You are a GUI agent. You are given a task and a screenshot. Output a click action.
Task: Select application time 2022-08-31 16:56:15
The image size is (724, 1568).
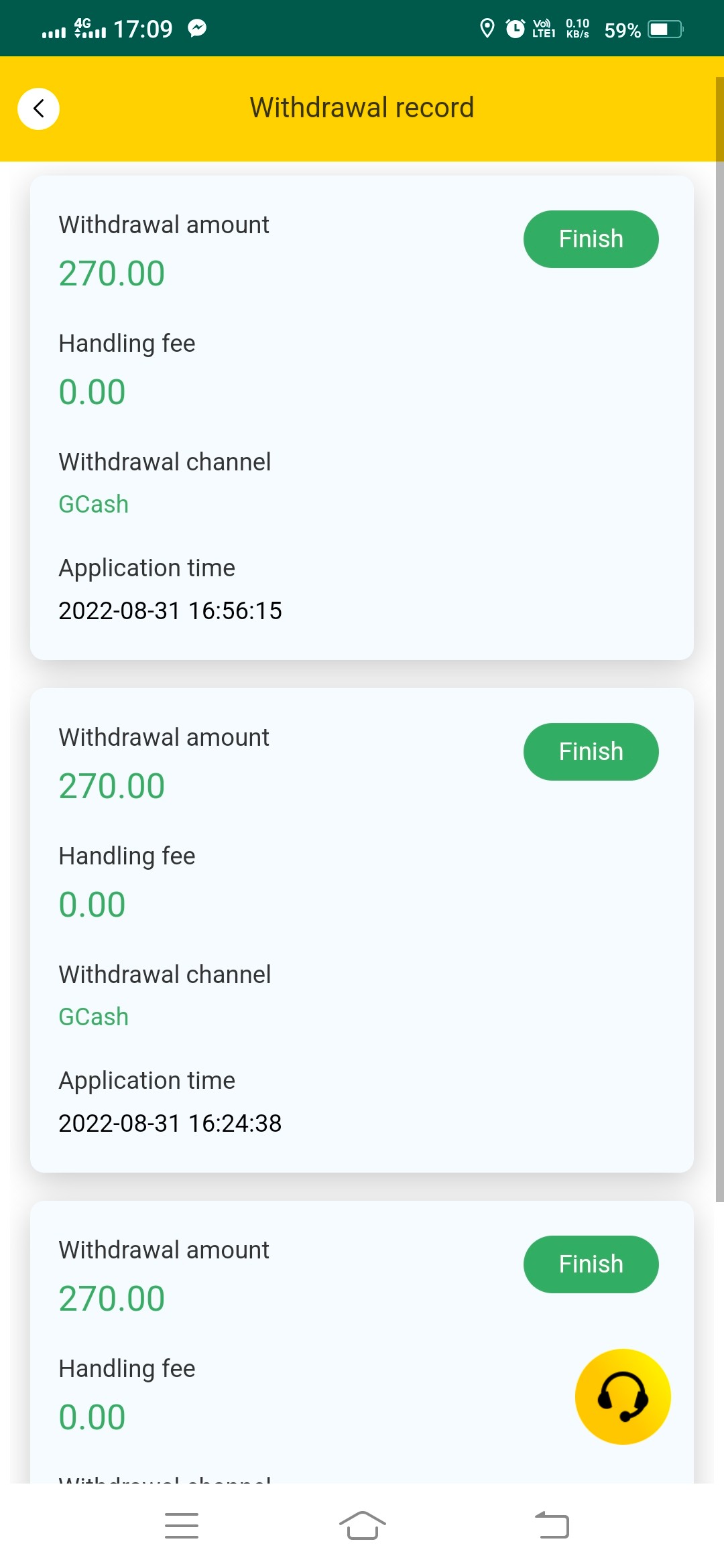click(x=170, y=610)
